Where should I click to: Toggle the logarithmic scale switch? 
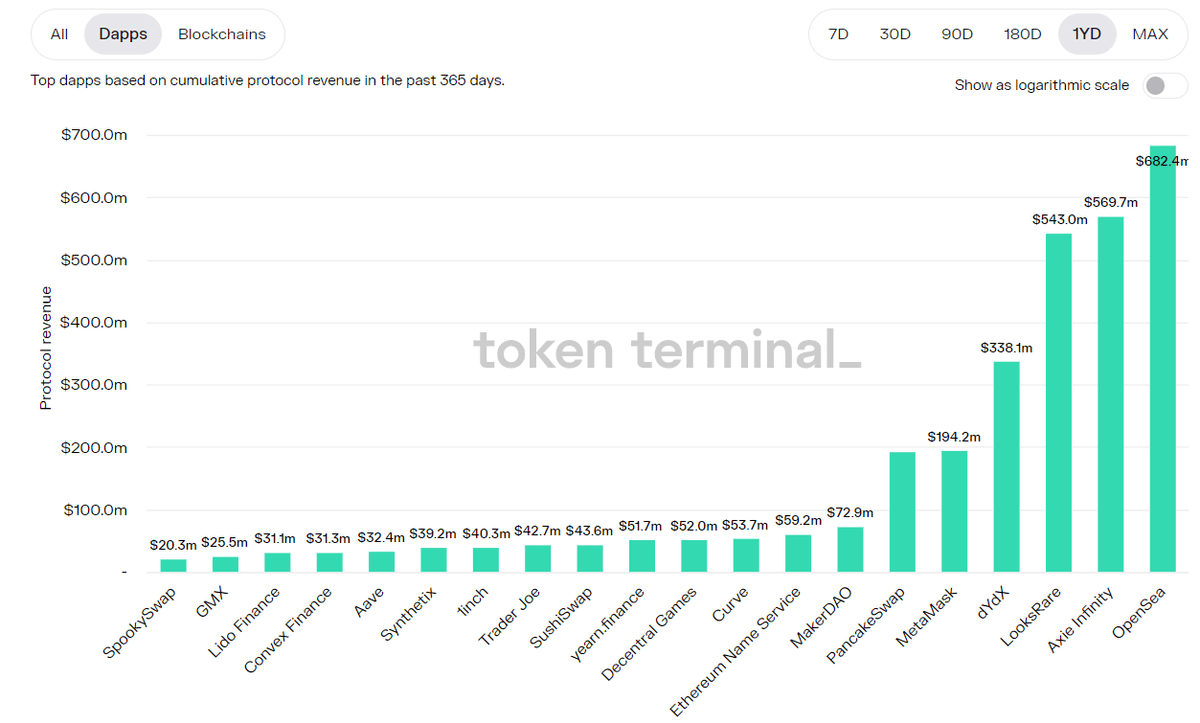tap(1159, 86)
